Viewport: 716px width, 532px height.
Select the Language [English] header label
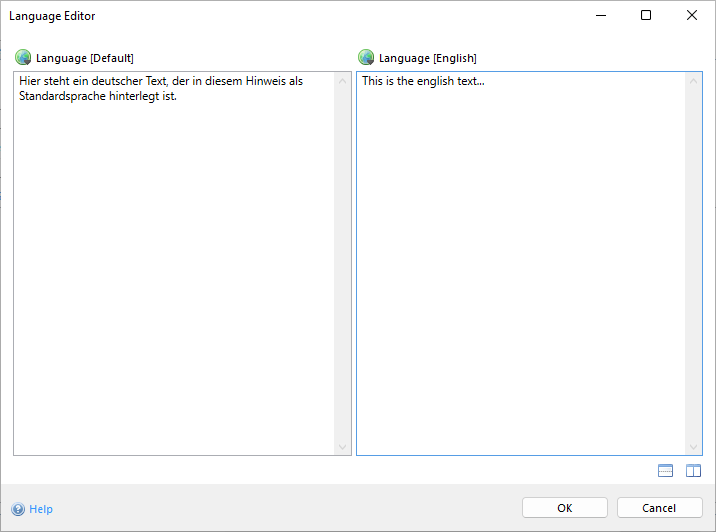click(x=428, y=58)
